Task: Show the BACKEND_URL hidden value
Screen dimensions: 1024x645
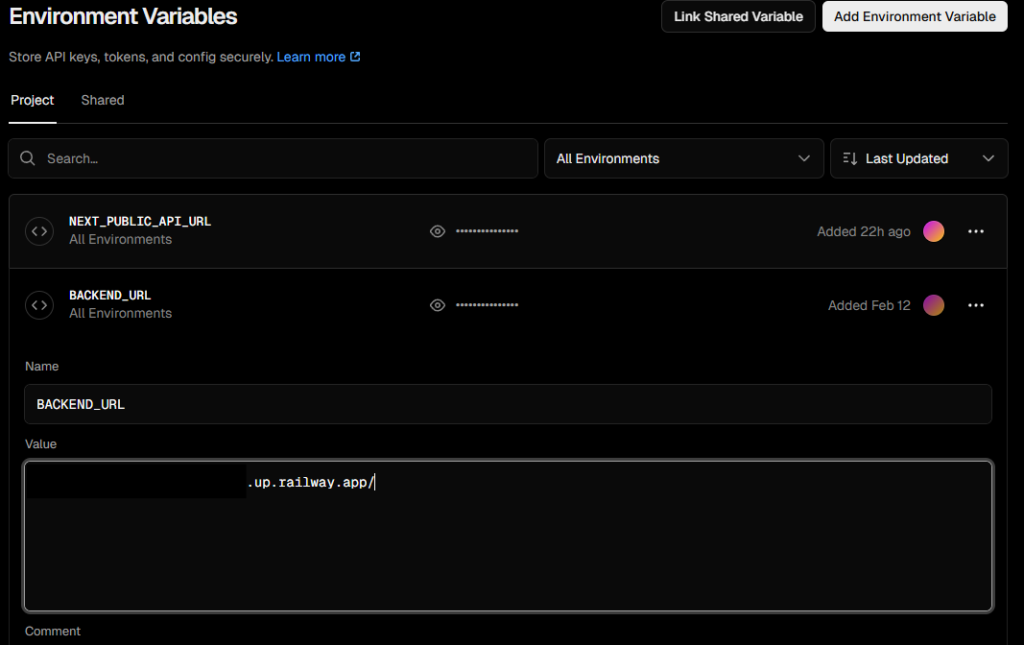Action: (x=437, y=305)
